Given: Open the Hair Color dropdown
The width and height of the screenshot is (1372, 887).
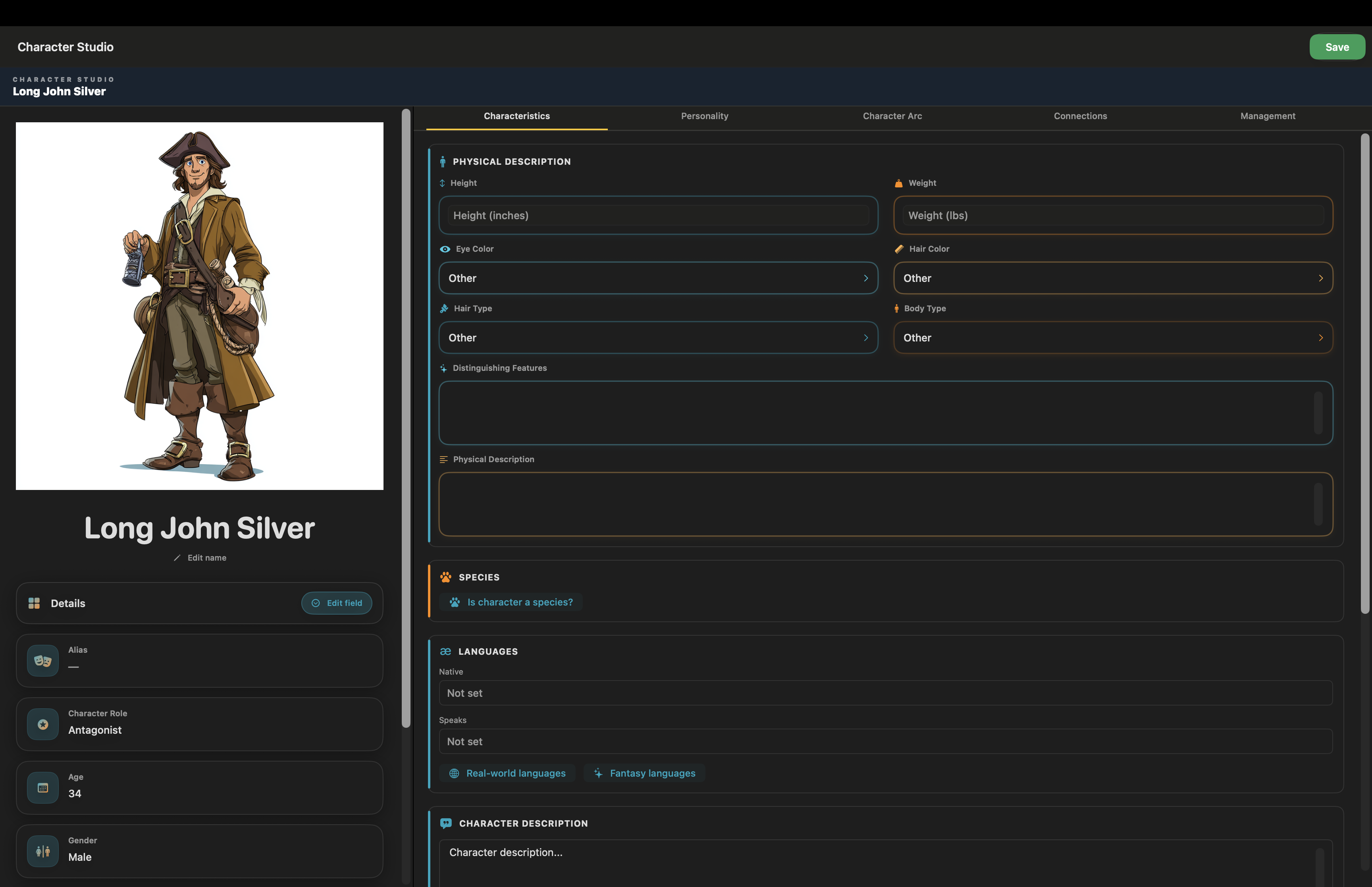Looking at the screenshot, I should [1113, 278].
